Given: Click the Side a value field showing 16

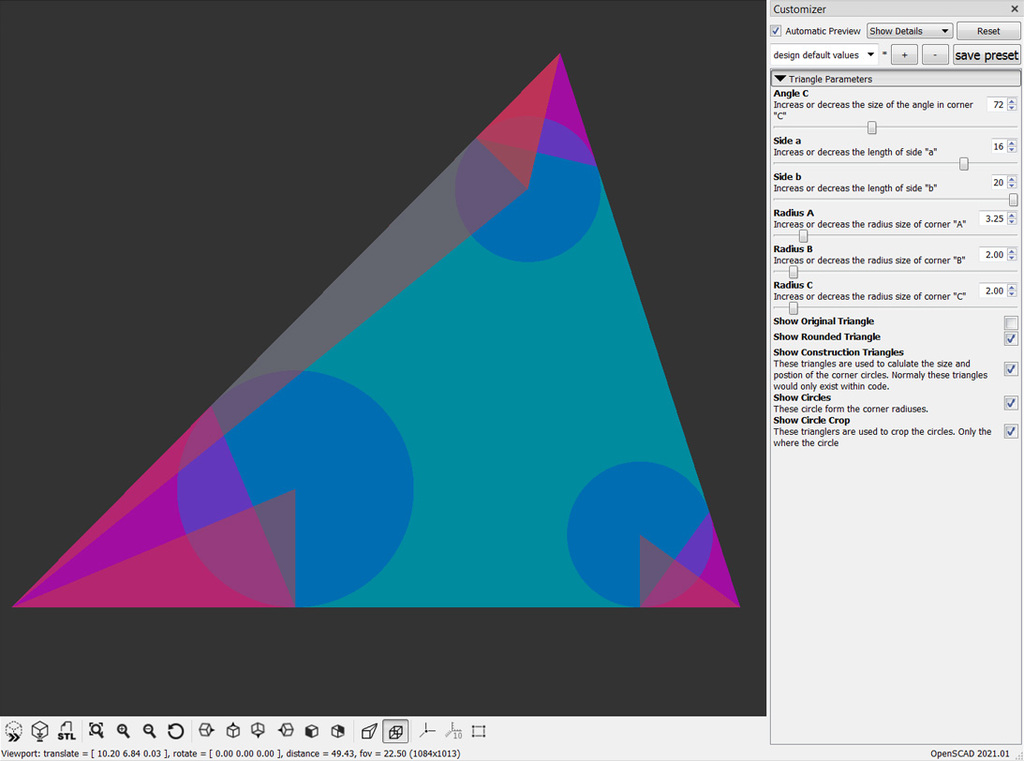Looking at the screenshot, I should (x=997, y=146).
